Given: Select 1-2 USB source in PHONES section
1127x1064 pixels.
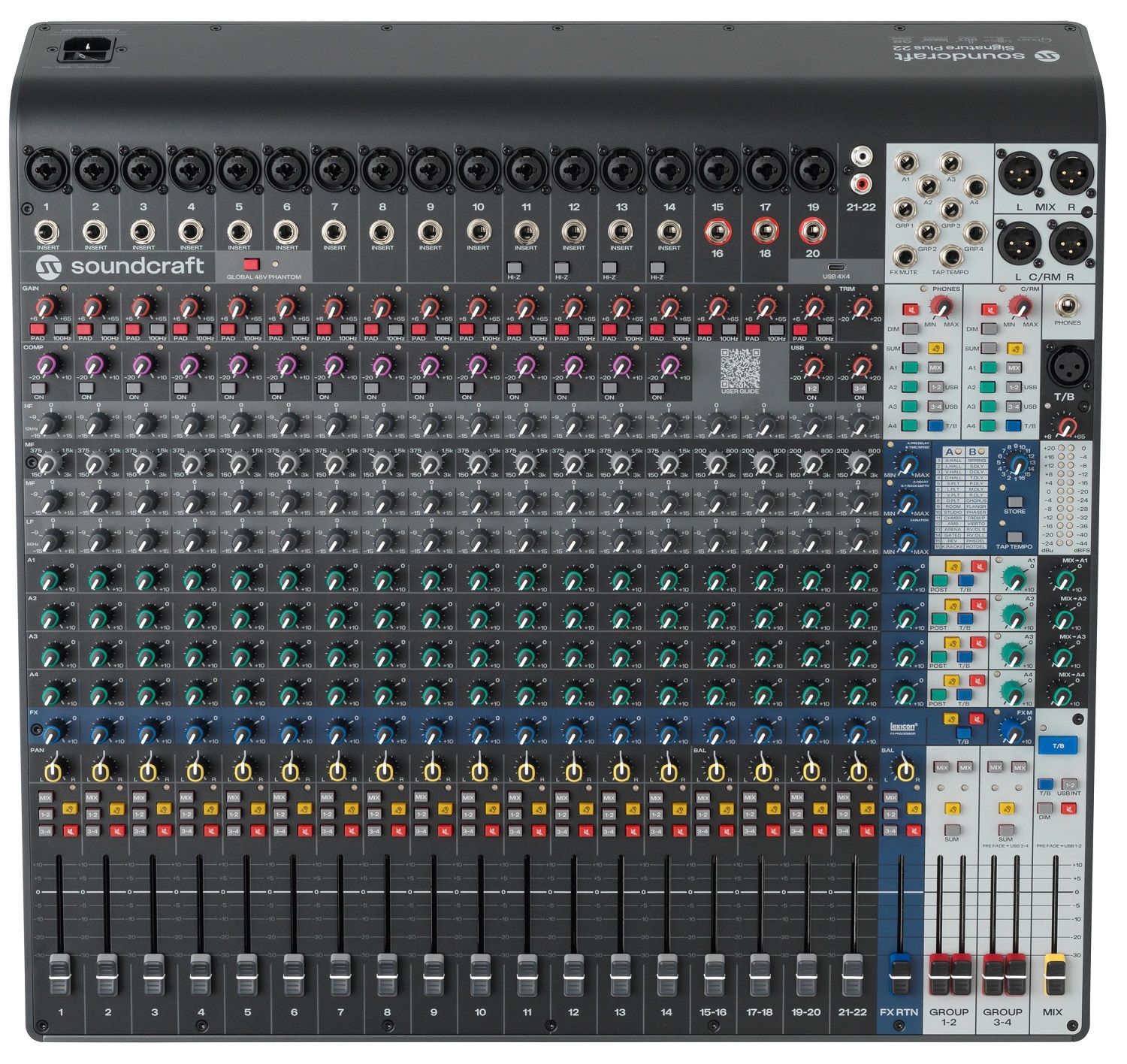Looking at the screenshot, I should (935, 387).
